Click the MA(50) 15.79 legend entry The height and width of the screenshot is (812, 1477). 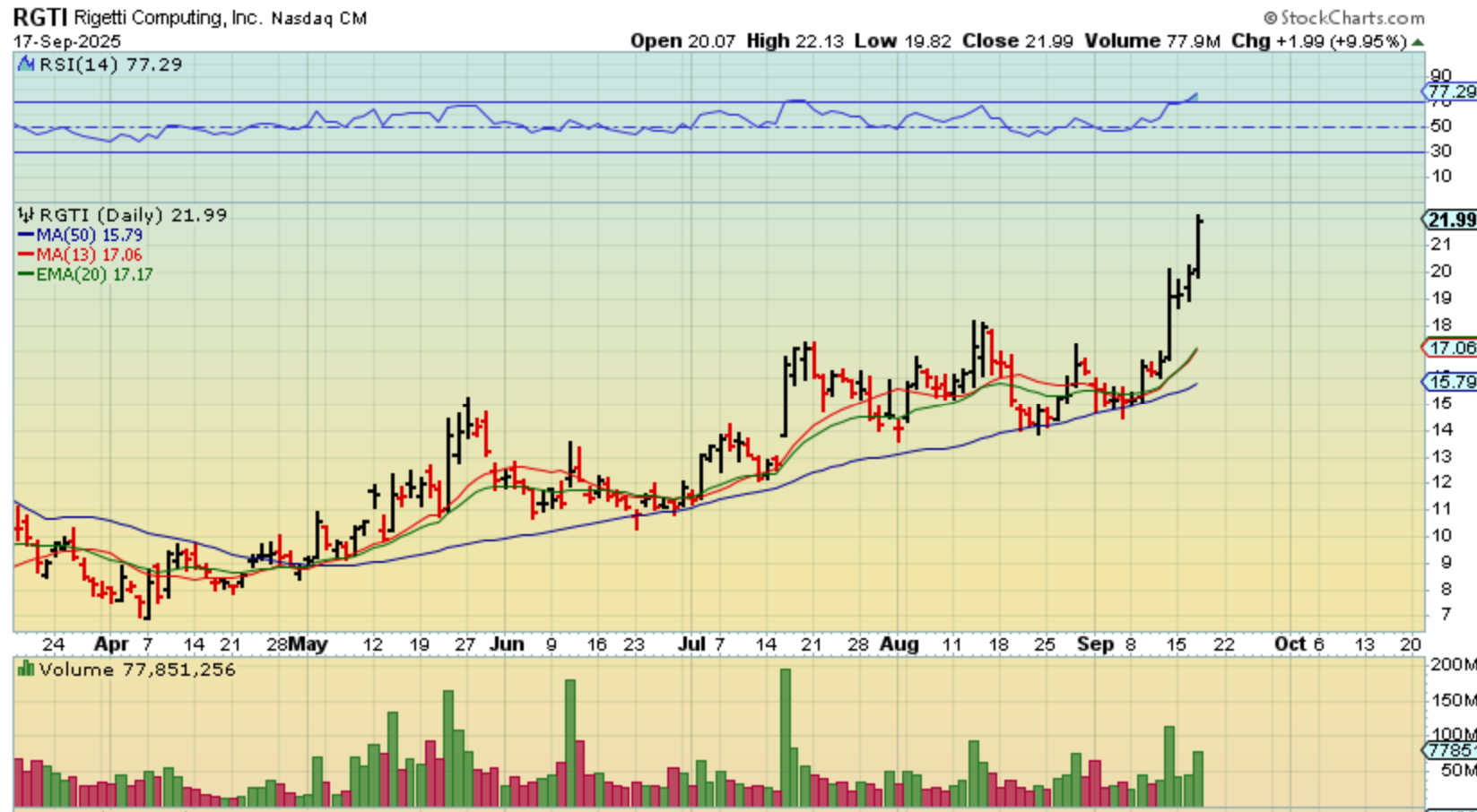point(81,235)
